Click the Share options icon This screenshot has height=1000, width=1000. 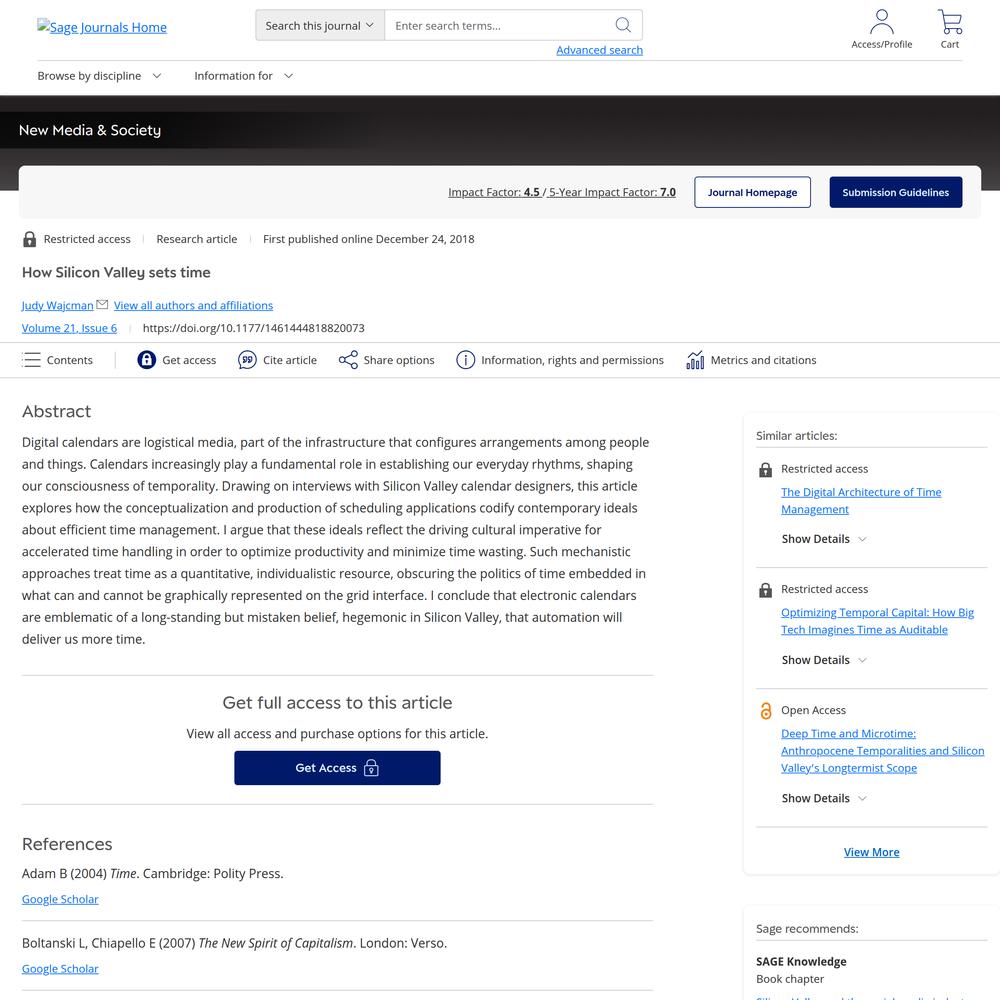pos(348,360)
